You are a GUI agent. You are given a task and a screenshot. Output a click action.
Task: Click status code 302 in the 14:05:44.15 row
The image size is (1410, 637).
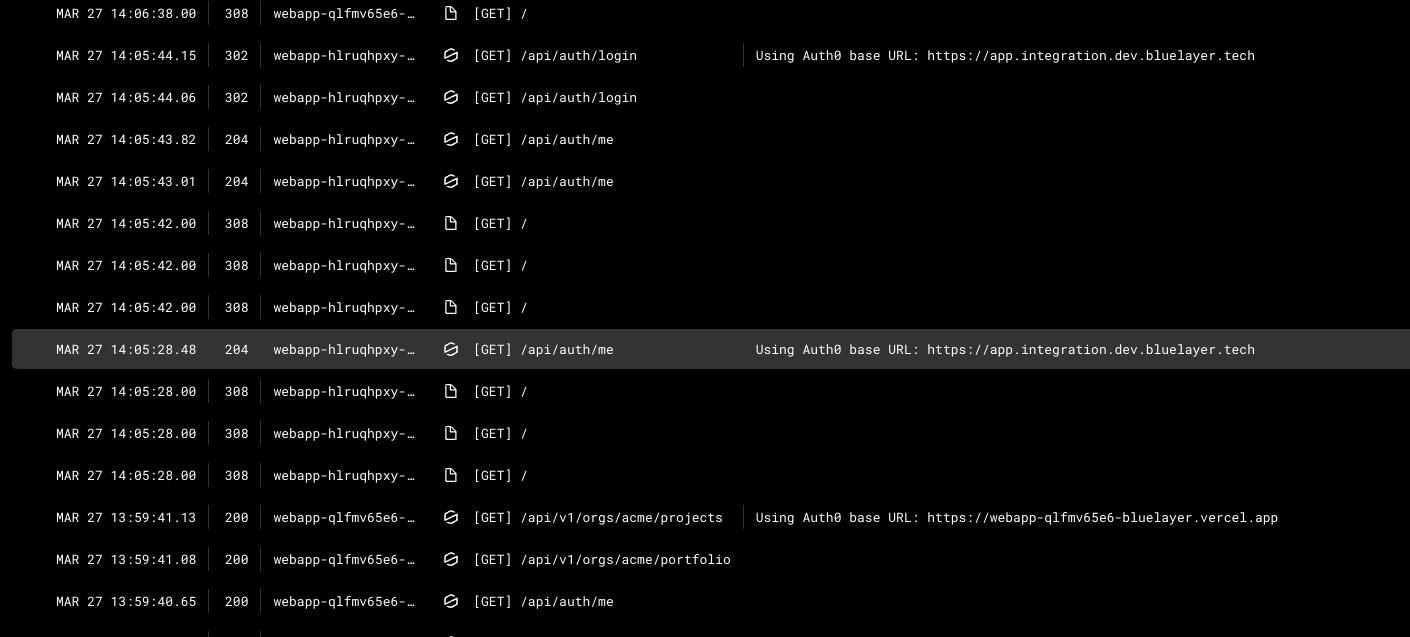pos(236,56)
